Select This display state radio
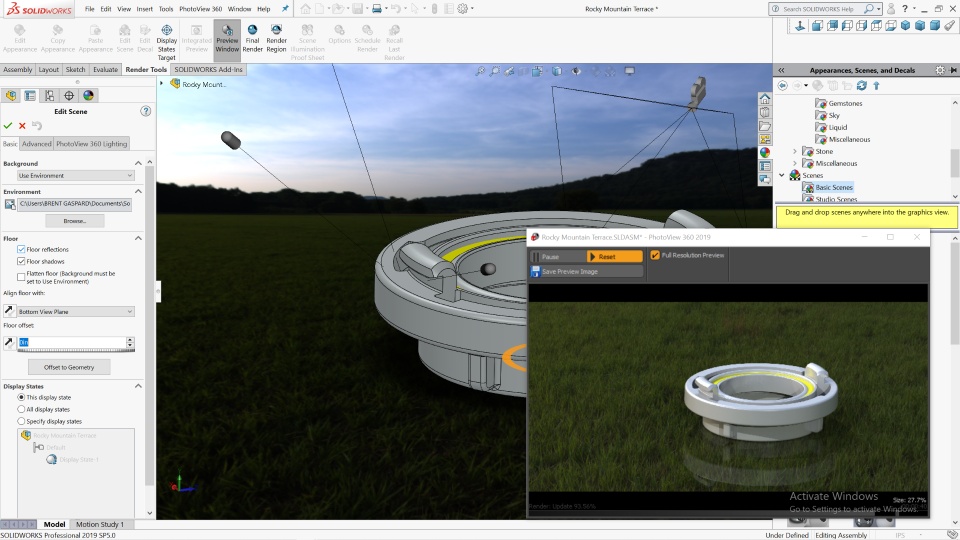The width and height of the screenshot is (960, 540). 21,397
